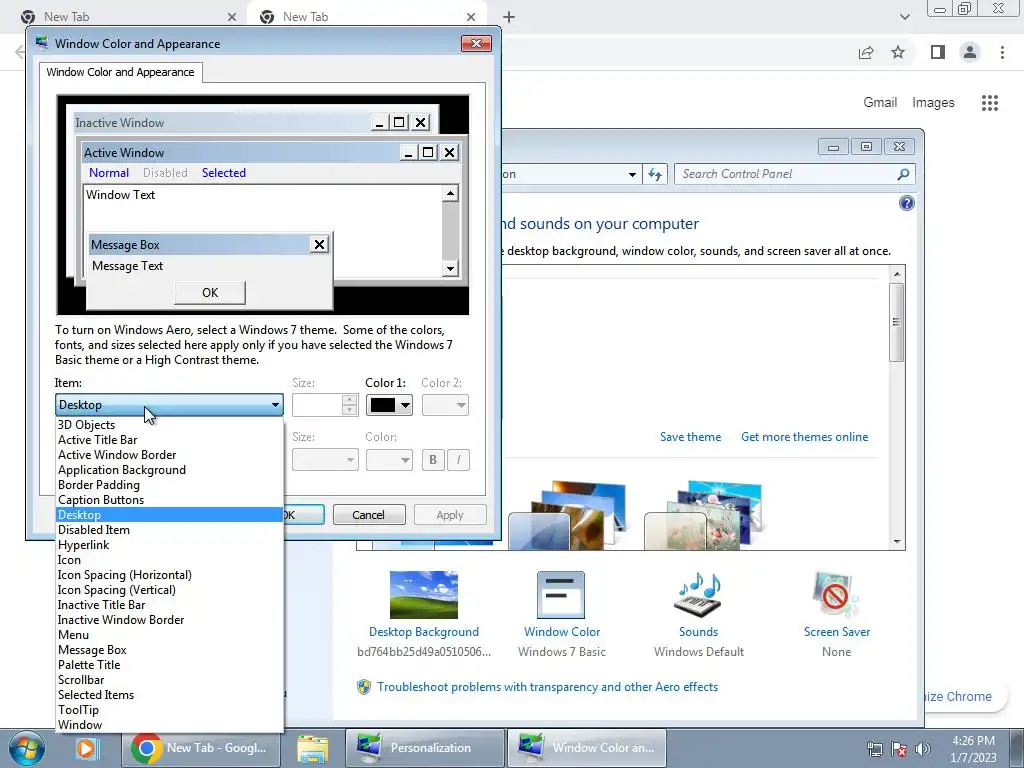The height and width of the screenshot is (768, 1024).
Task: Select Scrollbar from the item list
Action: pyautogui.click(x=170, y=680)
